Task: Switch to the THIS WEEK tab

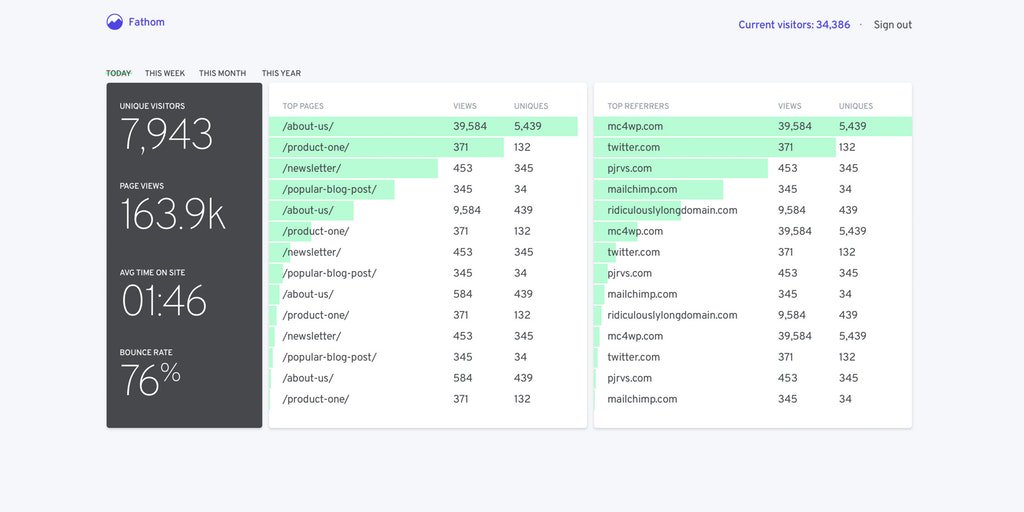Action: (x=165, y=73)
